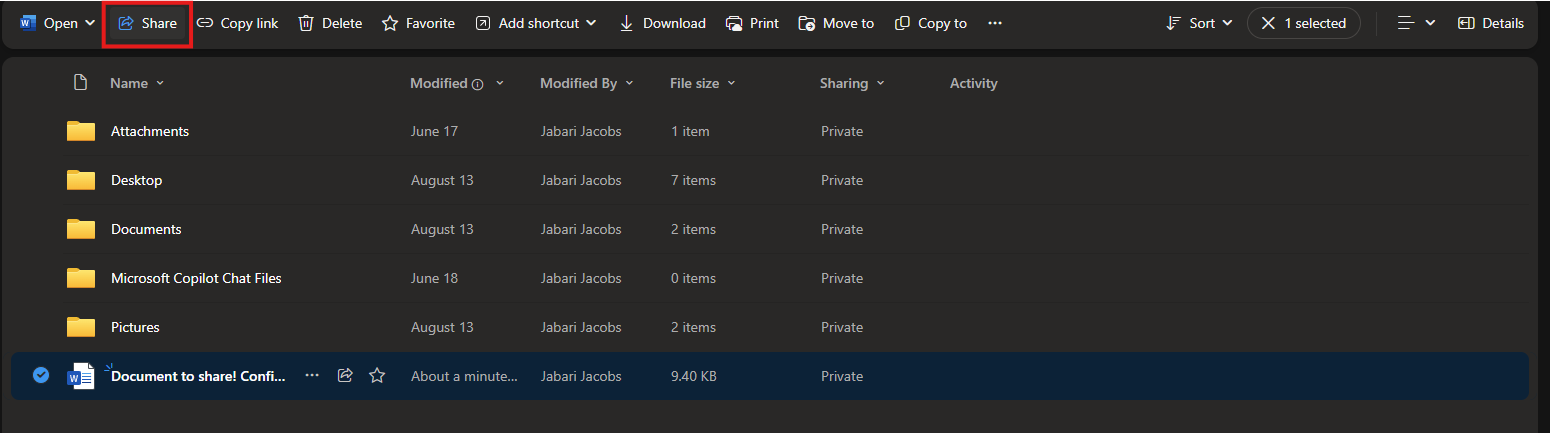Image resolution: width=1550 pixels, height=433 pixels.
Task: Click Copy to in the toolbar
Action: coord(930,23)
